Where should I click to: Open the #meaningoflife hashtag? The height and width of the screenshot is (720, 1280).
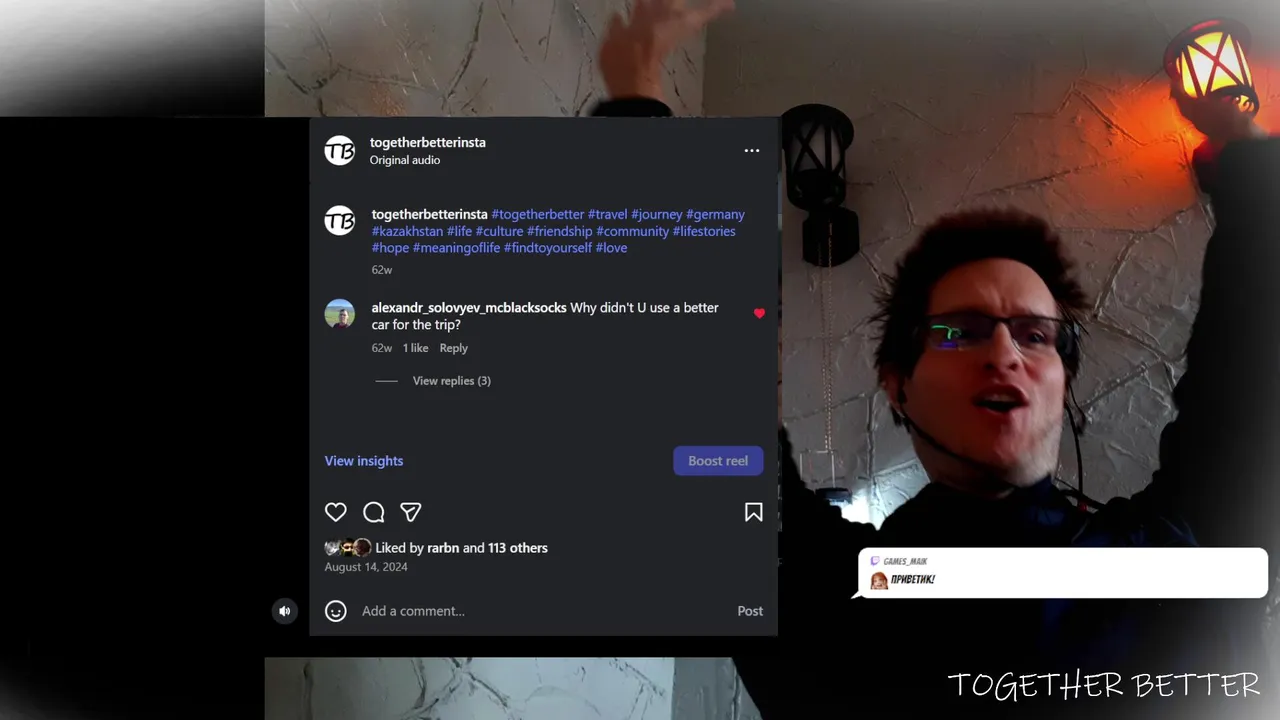point(456,248)
